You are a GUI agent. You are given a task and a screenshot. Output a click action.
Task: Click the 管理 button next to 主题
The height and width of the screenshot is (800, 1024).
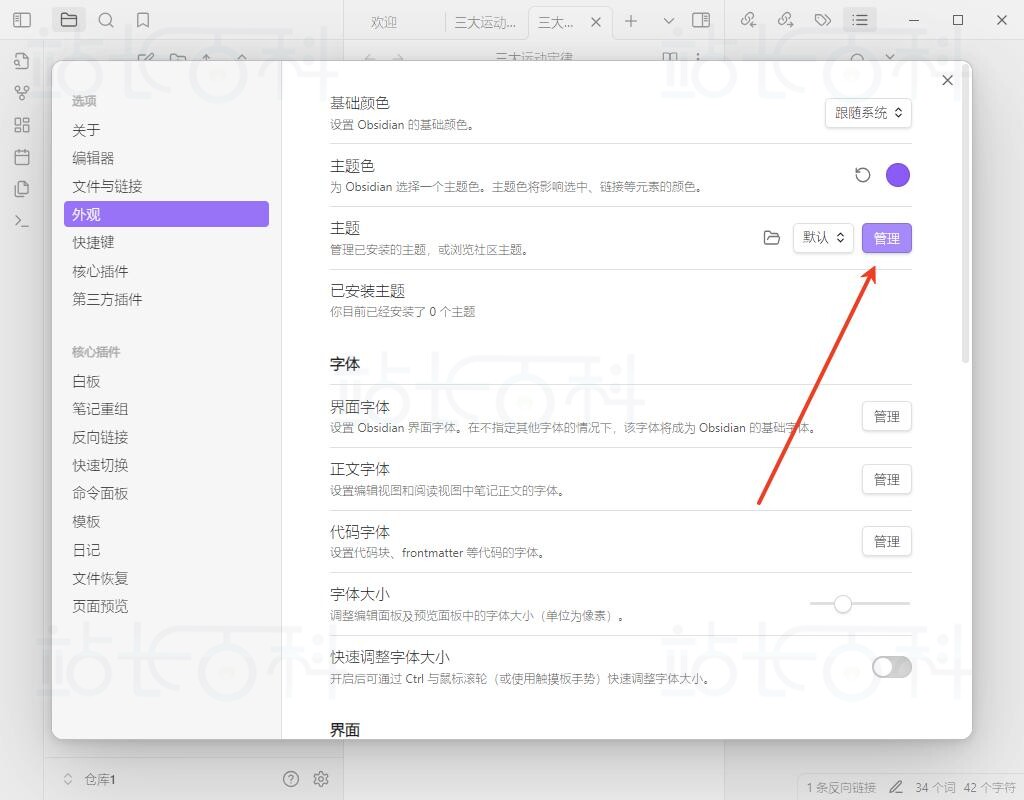(x=886, y=238)
